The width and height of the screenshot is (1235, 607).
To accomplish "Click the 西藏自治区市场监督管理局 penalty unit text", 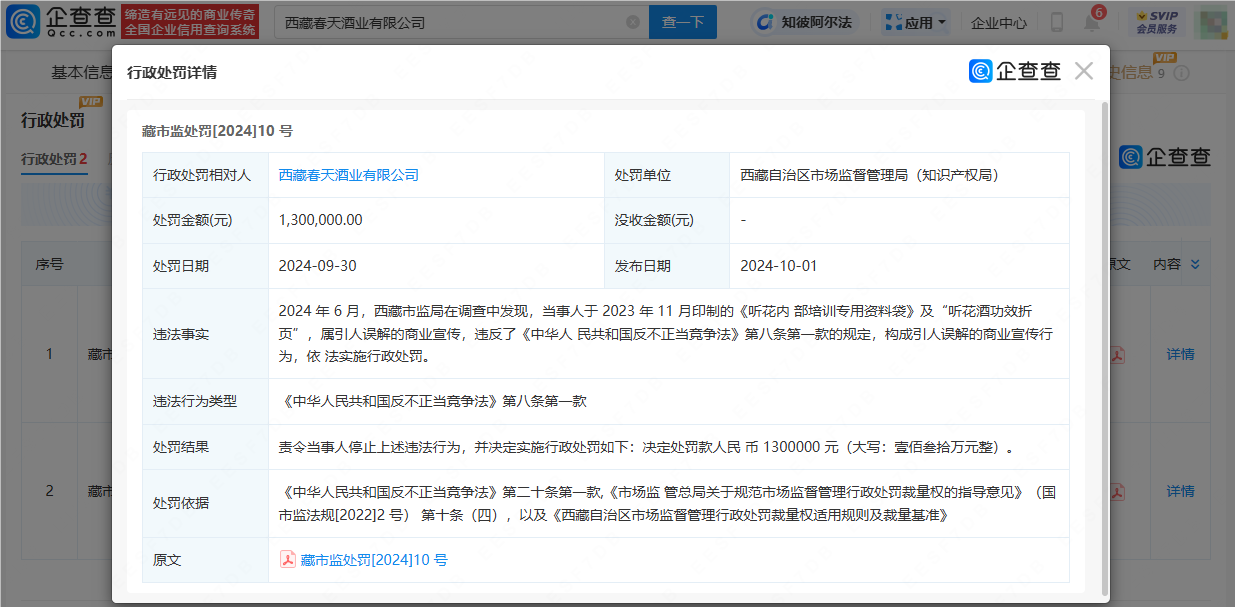I will coord(869,175).
